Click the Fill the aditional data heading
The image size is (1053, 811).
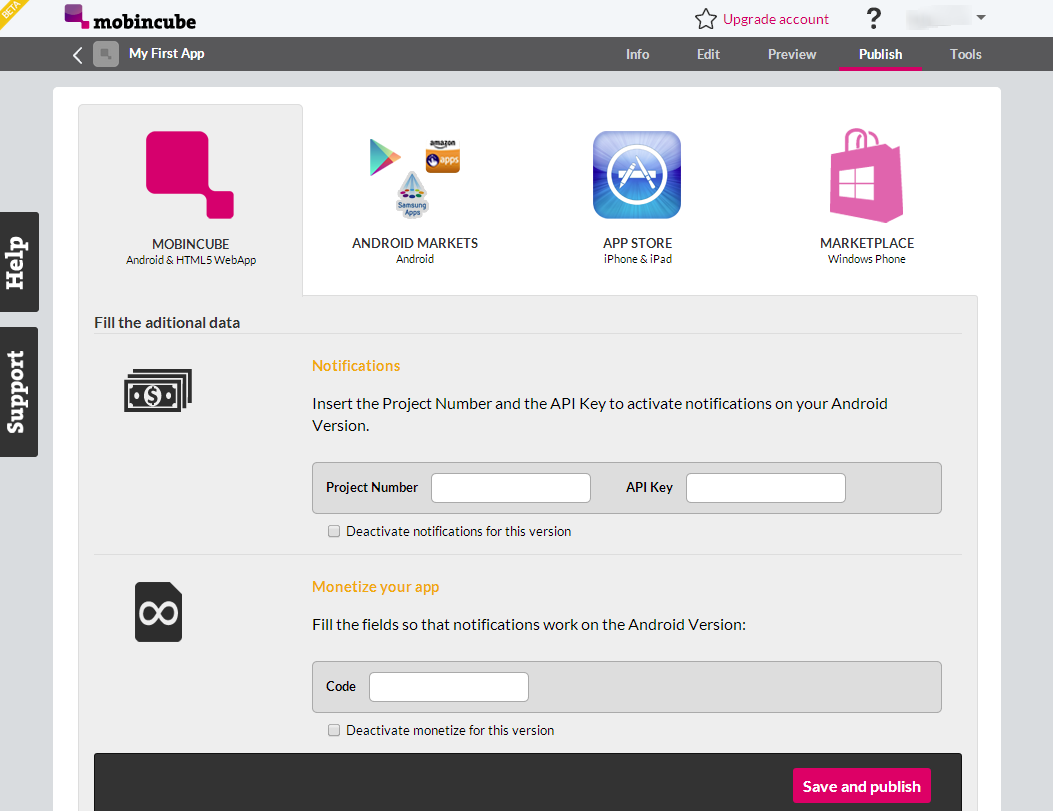click(167, 323)
